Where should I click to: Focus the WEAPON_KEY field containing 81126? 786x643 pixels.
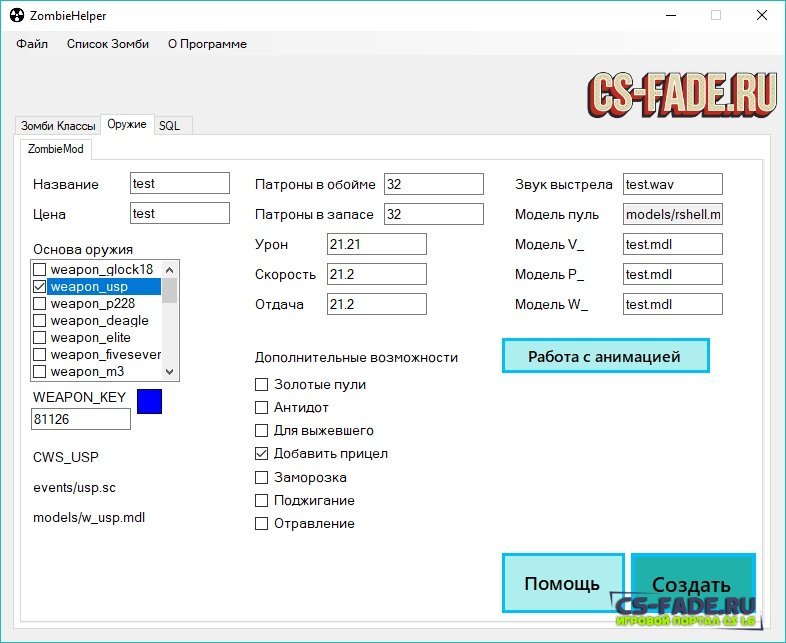pyautogui.click(x=81, y=419)
